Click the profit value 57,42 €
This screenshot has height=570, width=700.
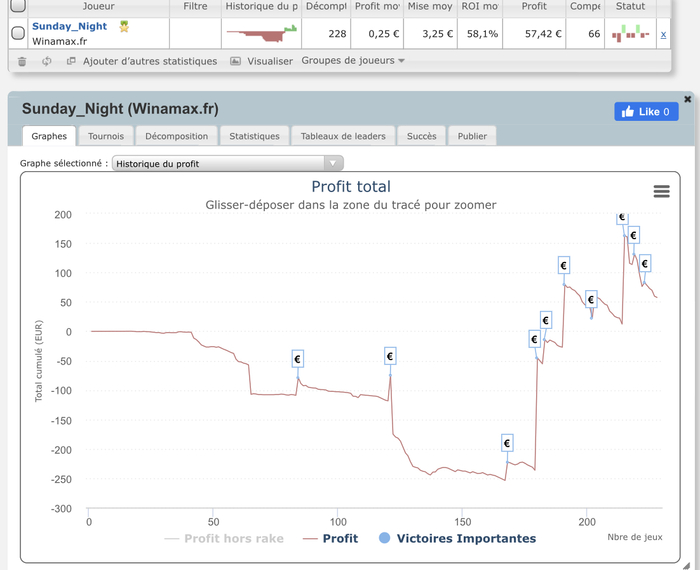tap(543, 34)
